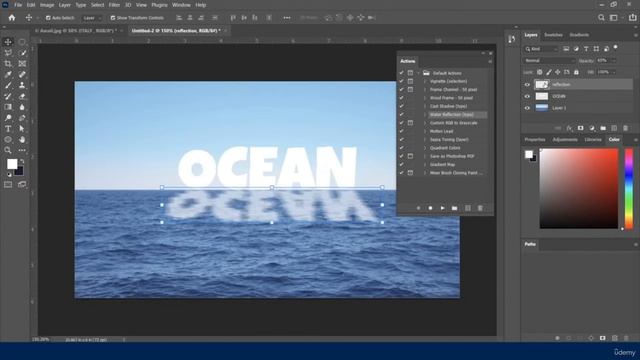This screenshot has height=360, width=640.
Task: Click the hue slider in Color panel
Action: pyautogui.click(x=629, y=189)
